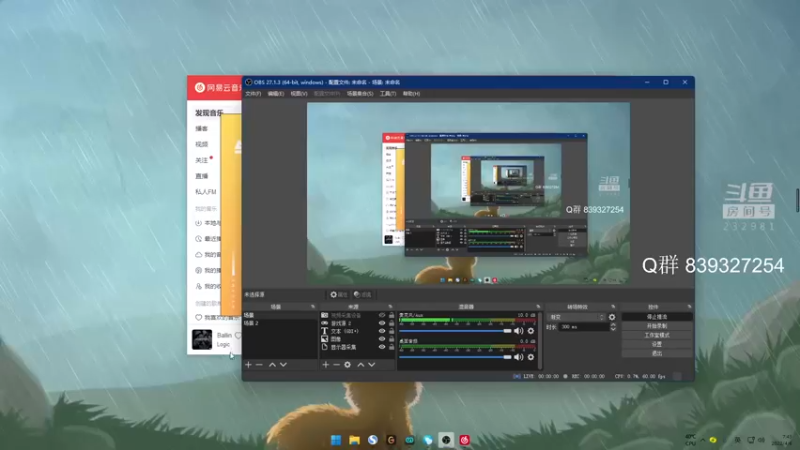800x450 pixels.
Task: Open OBS View menu
Action: tap(298, 94)
